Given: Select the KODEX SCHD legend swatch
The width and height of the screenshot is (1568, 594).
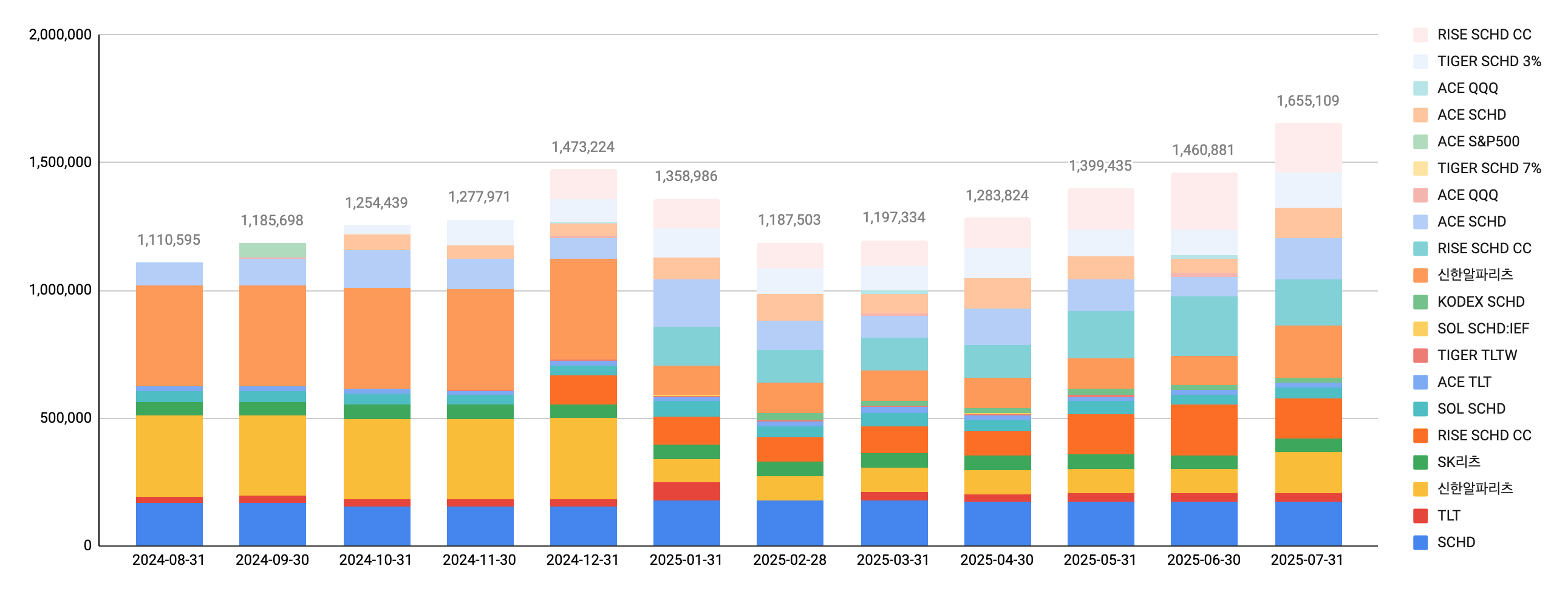Looking at the screenshot, I should 1420,302.
